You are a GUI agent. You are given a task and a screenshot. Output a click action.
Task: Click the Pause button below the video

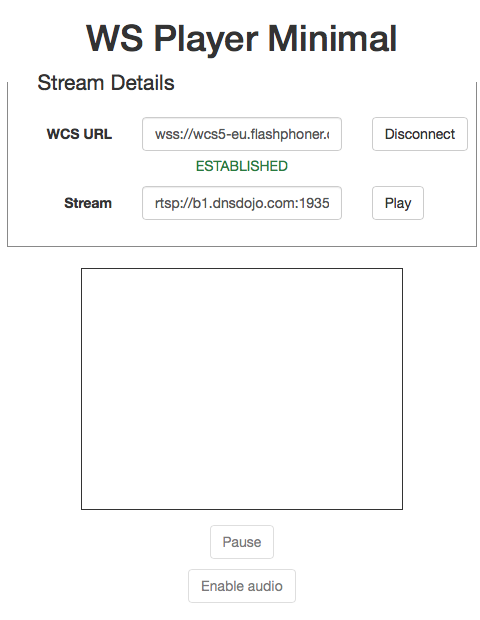242,542
